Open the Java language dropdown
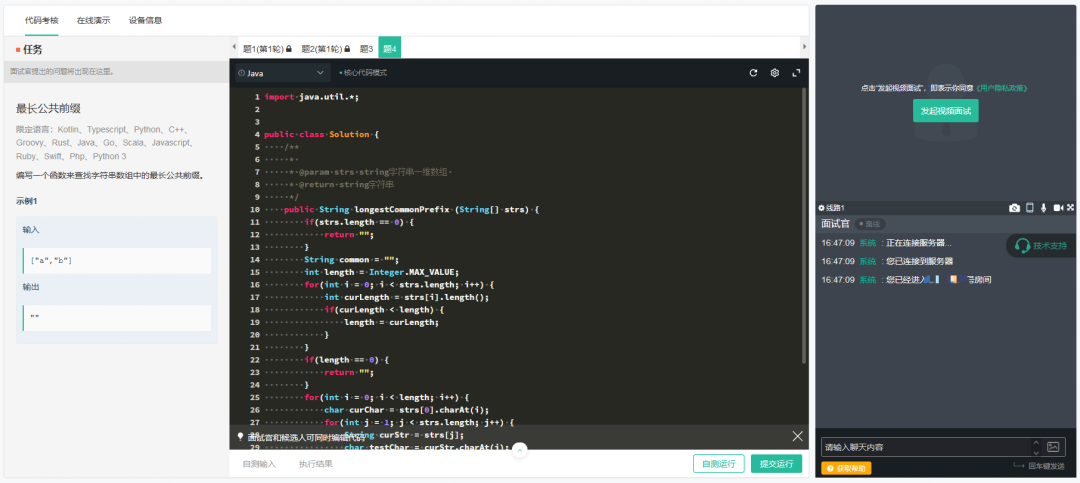 click(282, 72)
